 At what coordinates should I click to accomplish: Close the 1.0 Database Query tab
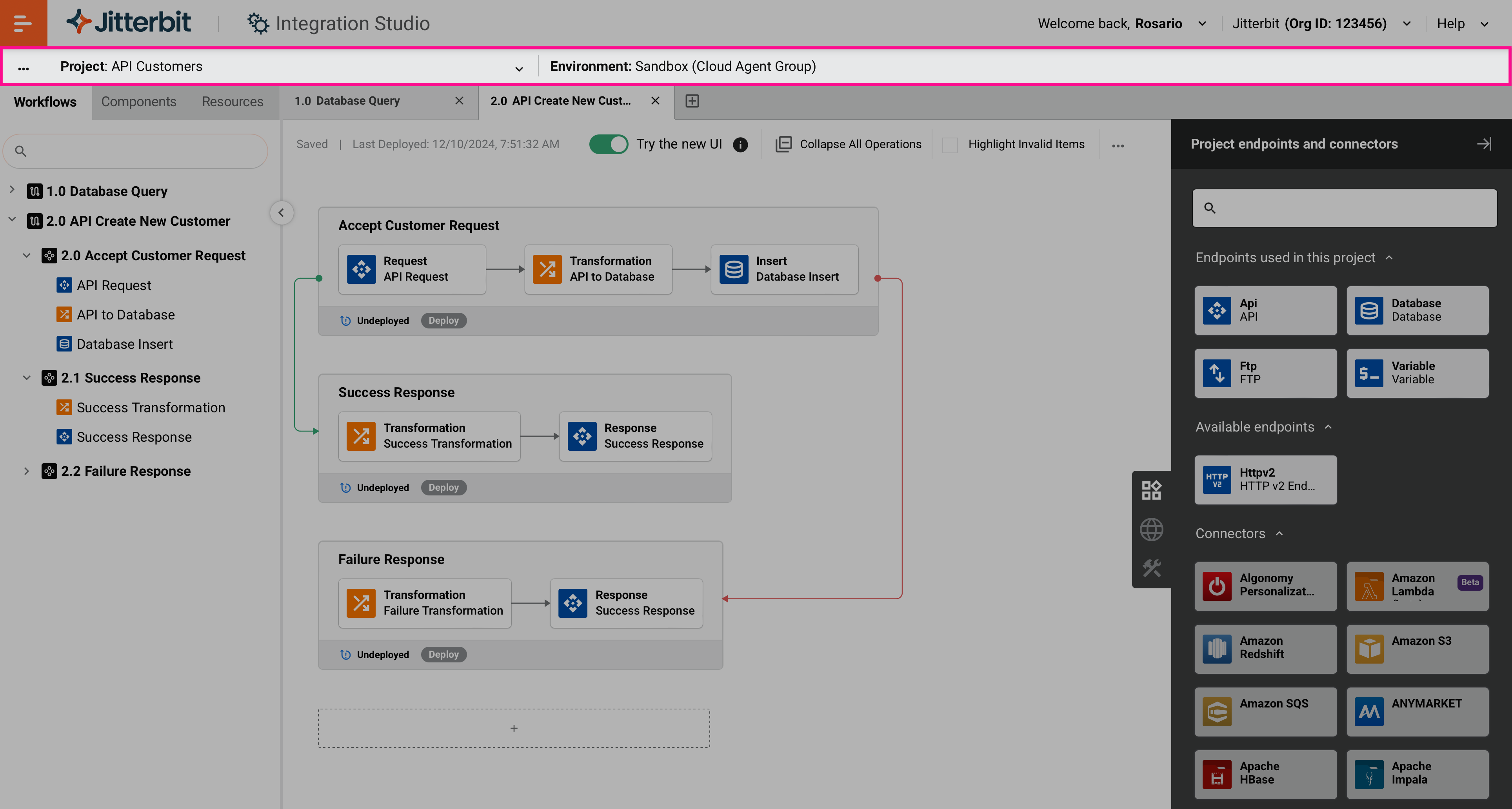459,101
